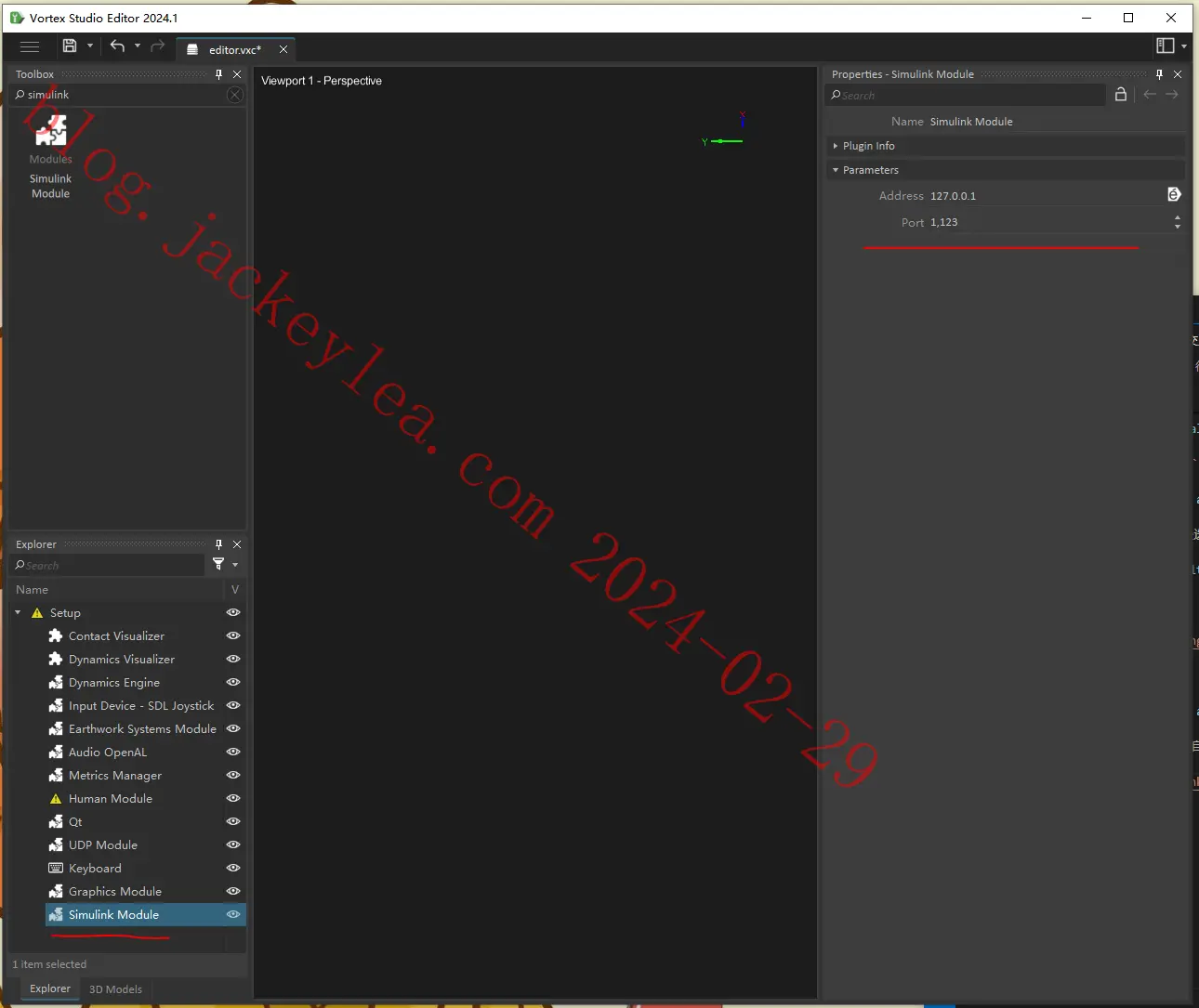Hide Contact Visualizer using eye icon
Screen dimensions: 1199x1008
coord(233,635)
